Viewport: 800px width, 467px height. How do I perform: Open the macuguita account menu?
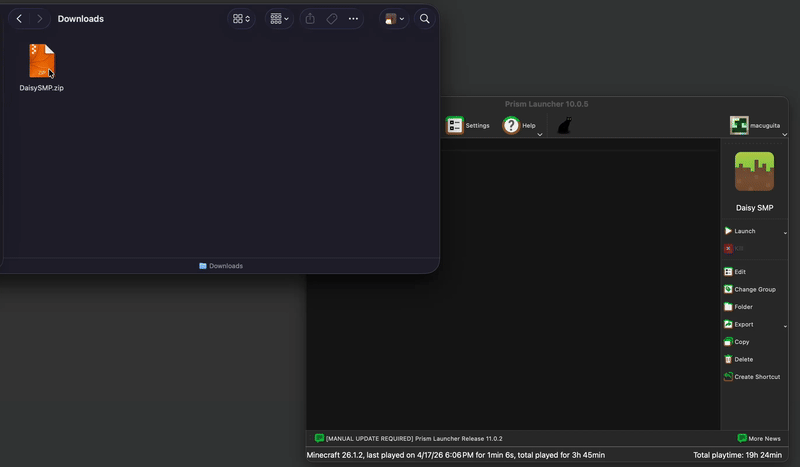pyautogui.click(x=755, y=126)
